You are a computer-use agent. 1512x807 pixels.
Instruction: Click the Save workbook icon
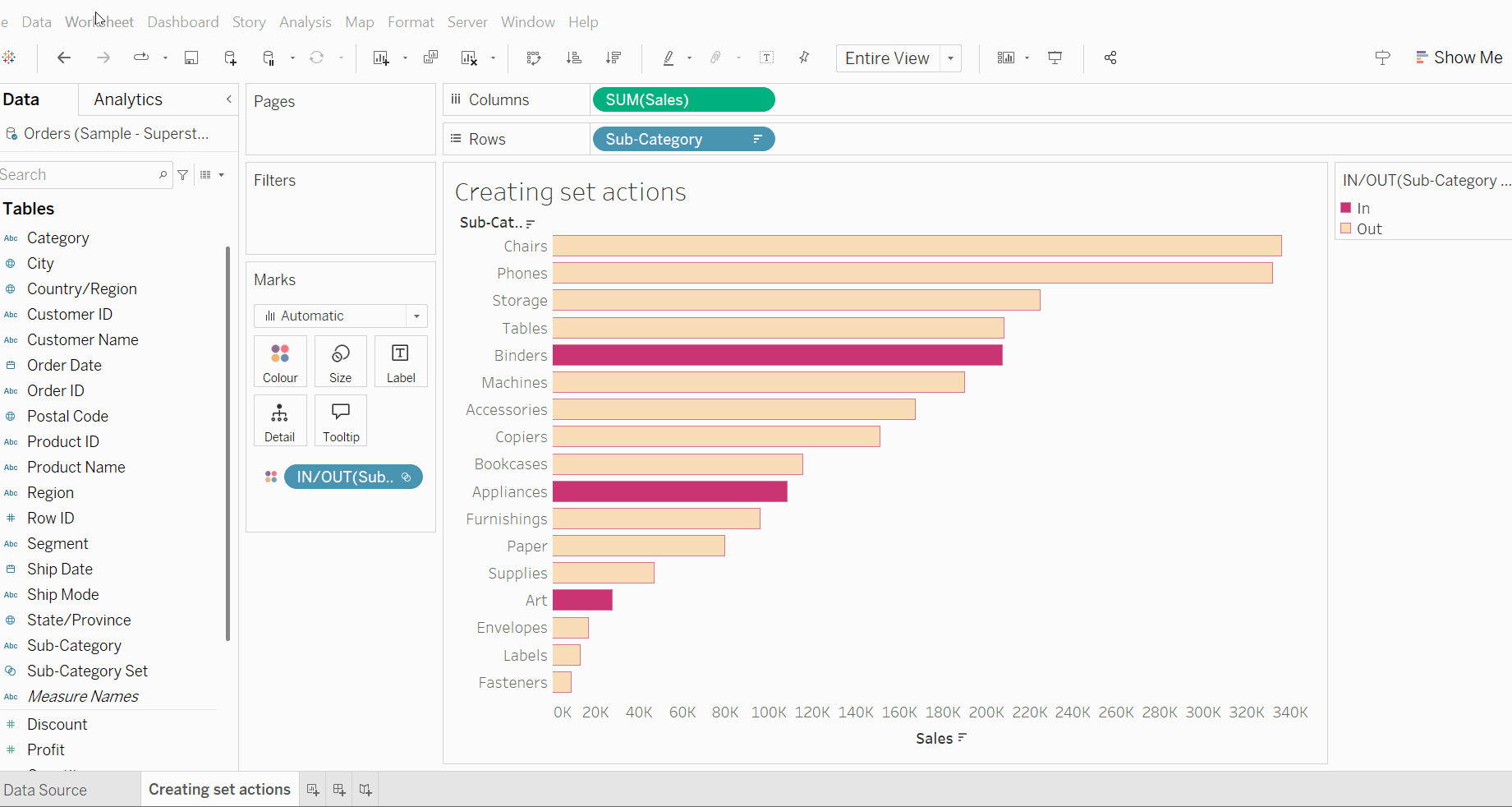[x=191, y=58]
